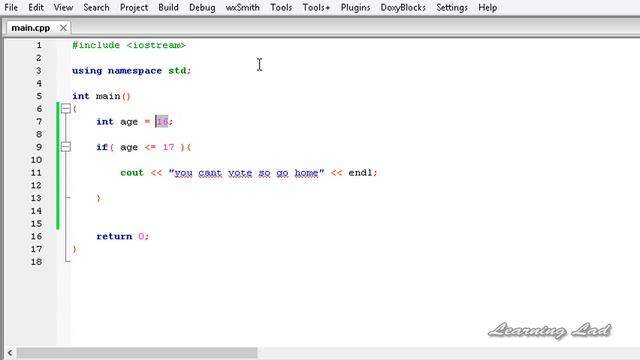Click the closing brace on line 17
Screen dimensions: 640x360
(x=74, y=249)
